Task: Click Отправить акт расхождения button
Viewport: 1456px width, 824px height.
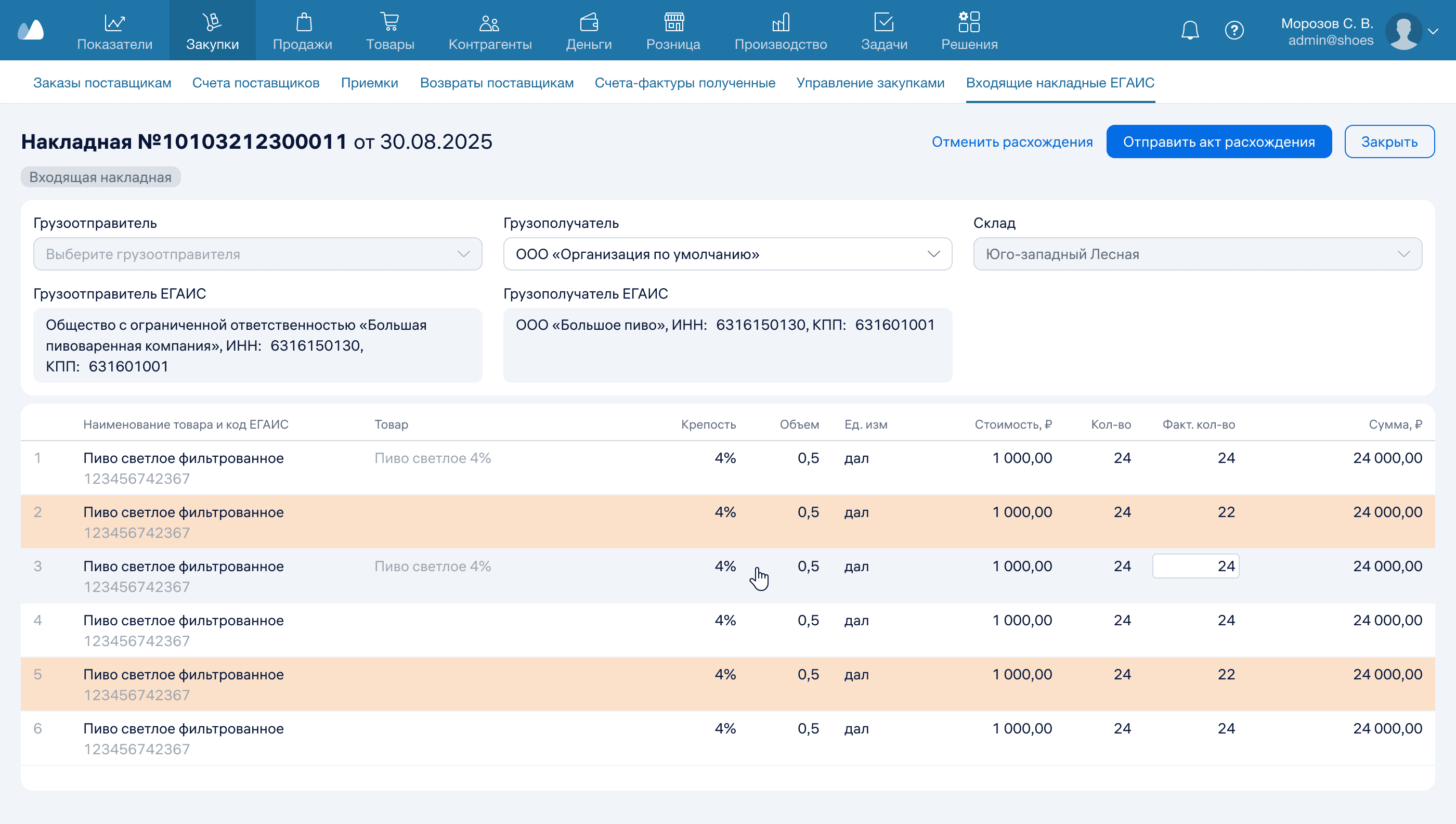Action: tap(1218, 141)
